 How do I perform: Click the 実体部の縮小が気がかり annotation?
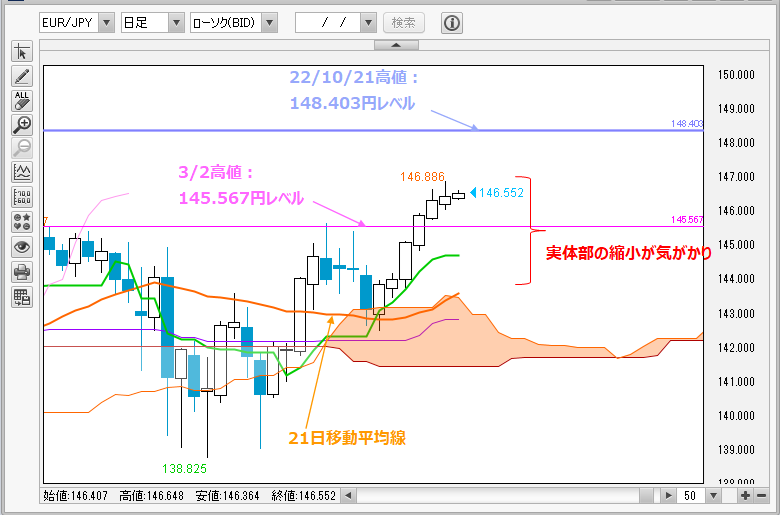click(x=629, y=253)
